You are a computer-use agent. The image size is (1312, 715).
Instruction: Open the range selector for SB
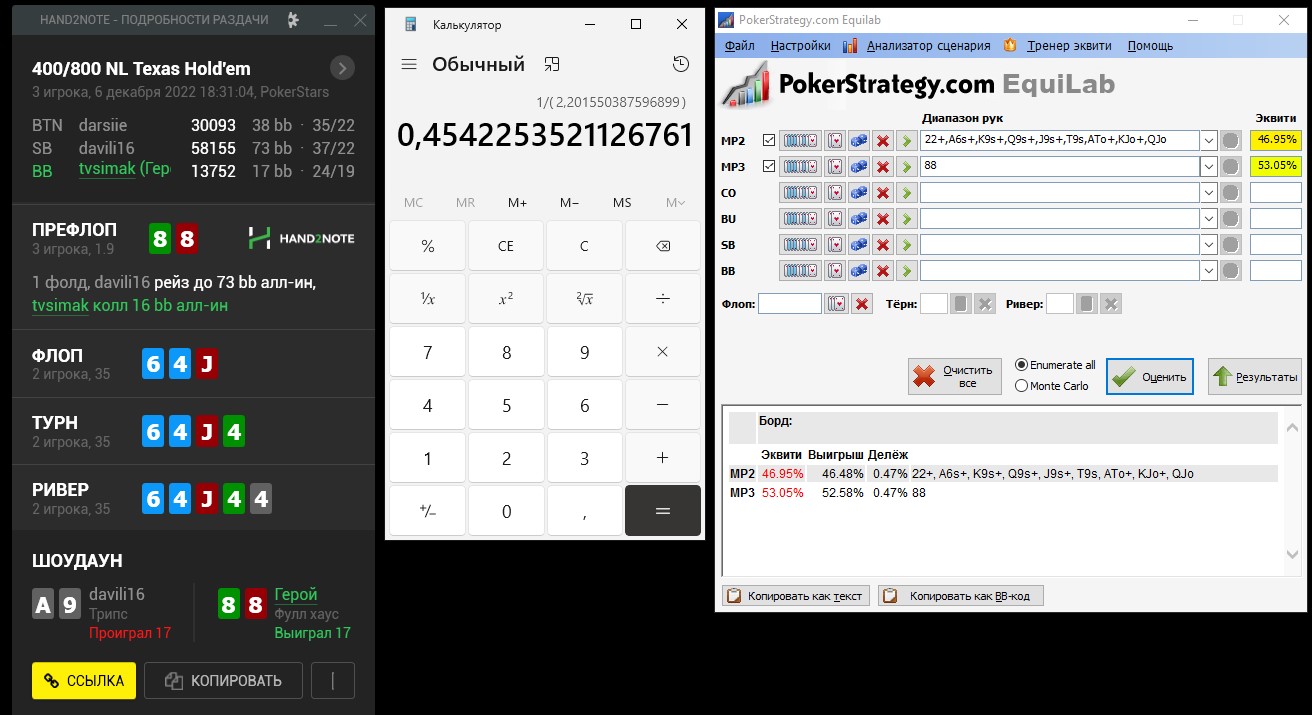[x=799, y=244]
